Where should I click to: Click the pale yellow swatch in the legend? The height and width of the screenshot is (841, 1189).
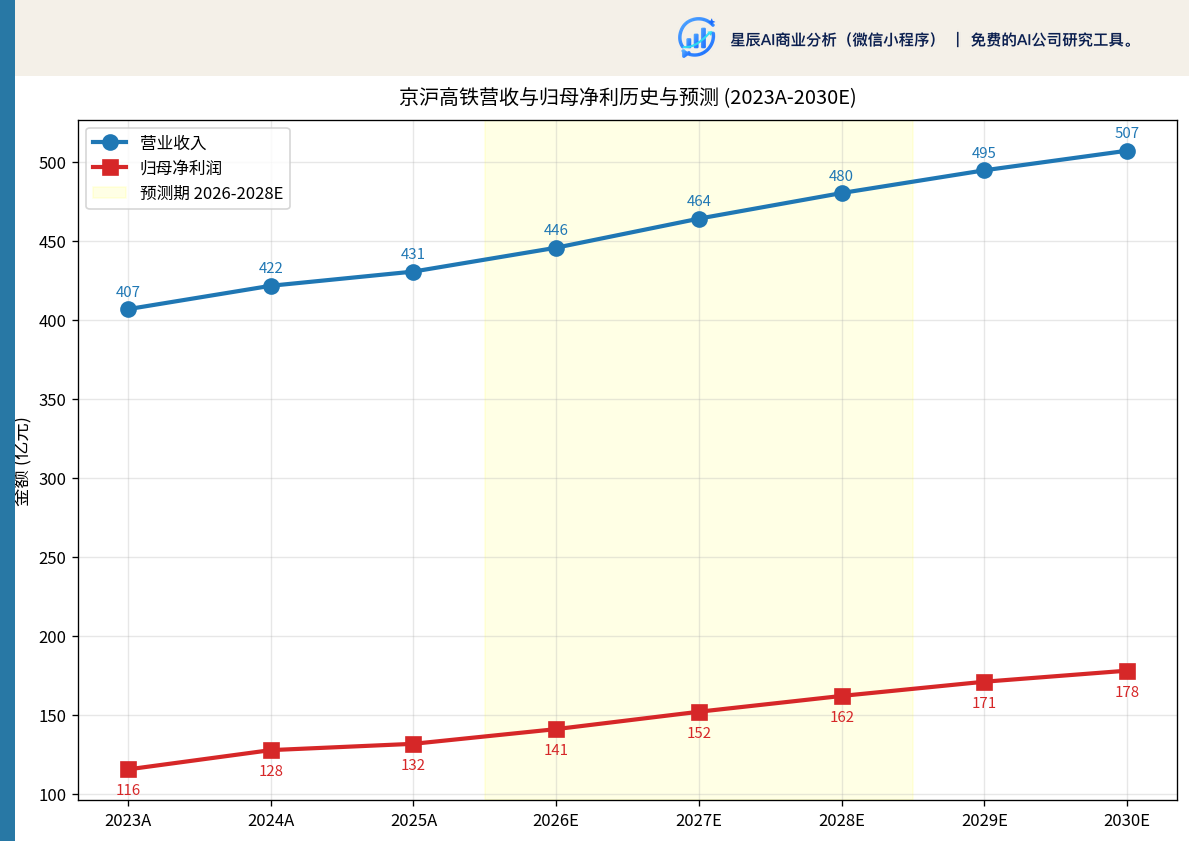click(110, 193)
